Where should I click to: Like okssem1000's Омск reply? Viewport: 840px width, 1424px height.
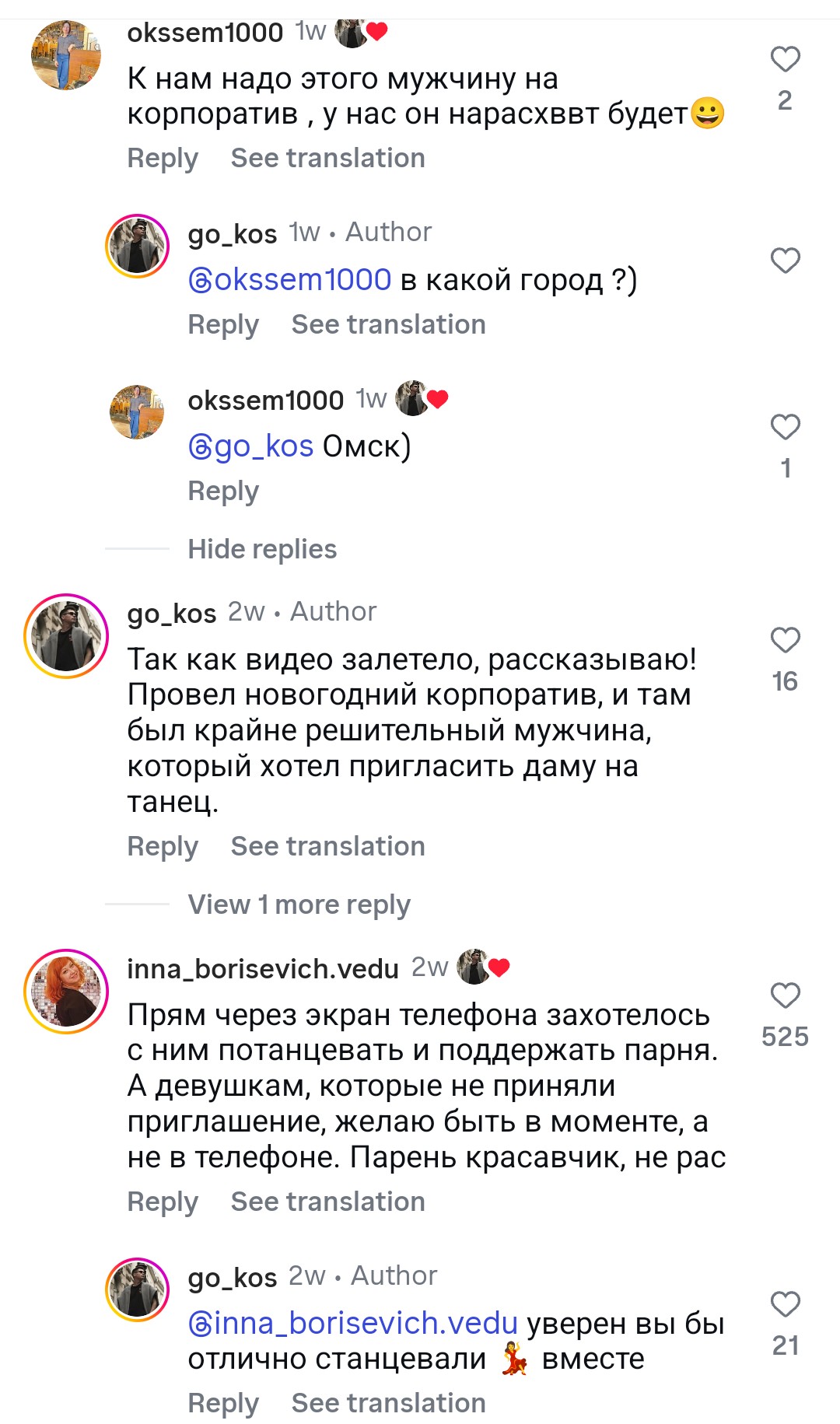click(x=785, y=427)
